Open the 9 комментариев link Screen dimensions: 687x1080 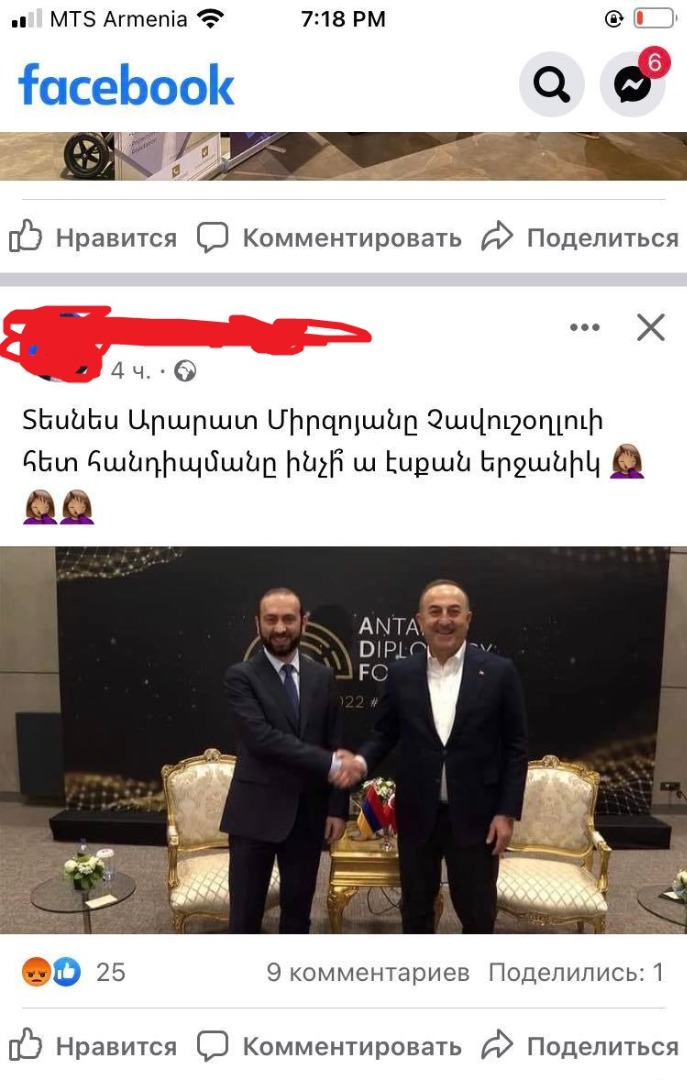pyautogui.click(x=368, y=973)
